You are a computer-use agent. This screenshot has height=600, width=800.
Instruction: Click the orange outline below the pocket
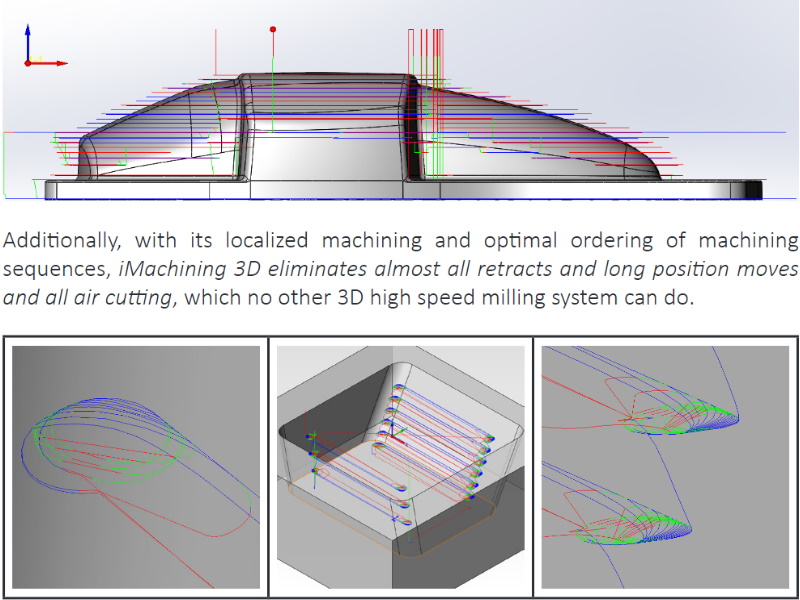coord(400,527)
